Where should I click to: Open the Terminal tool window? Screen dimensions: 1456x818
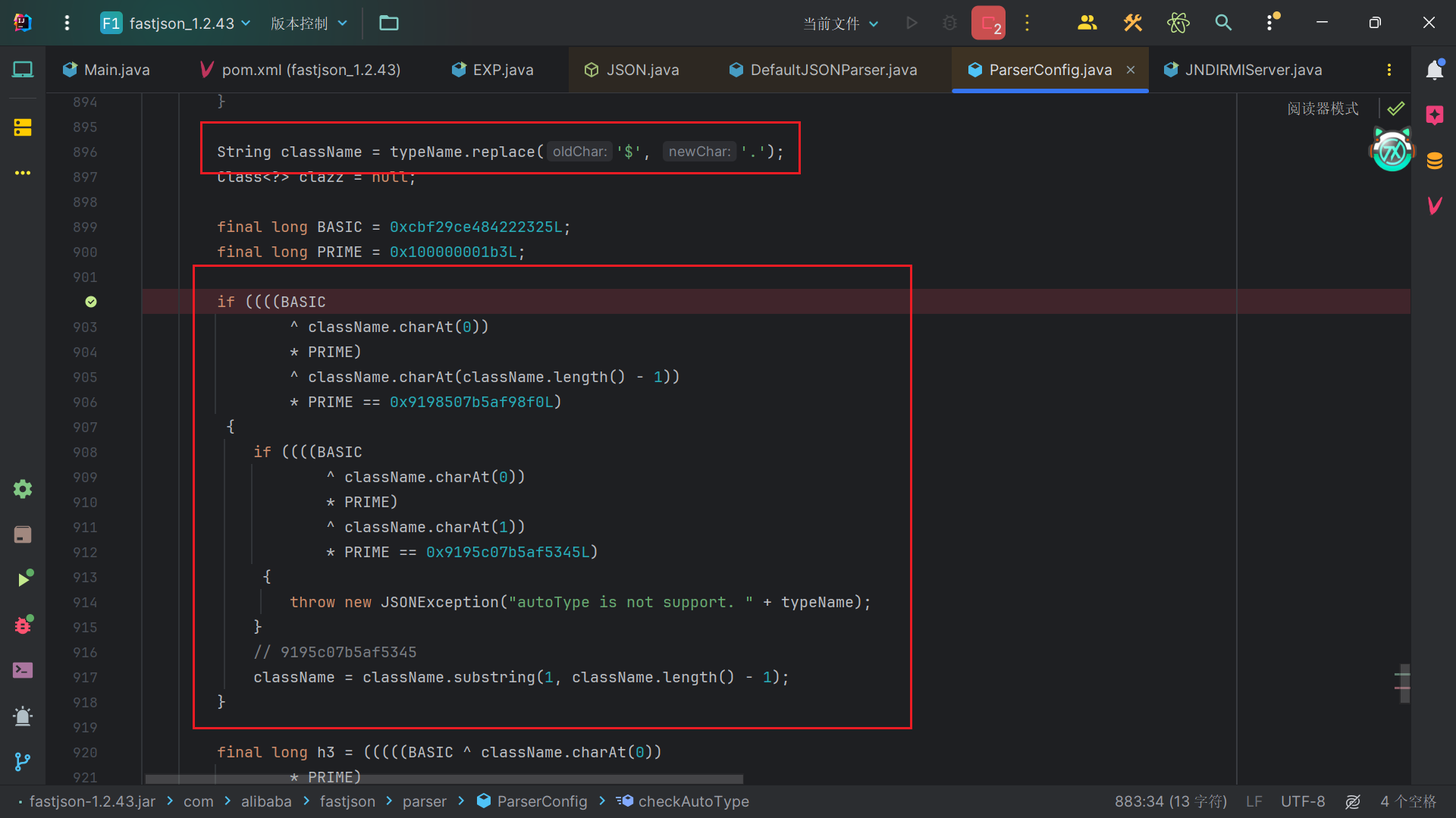pos(23,670)
